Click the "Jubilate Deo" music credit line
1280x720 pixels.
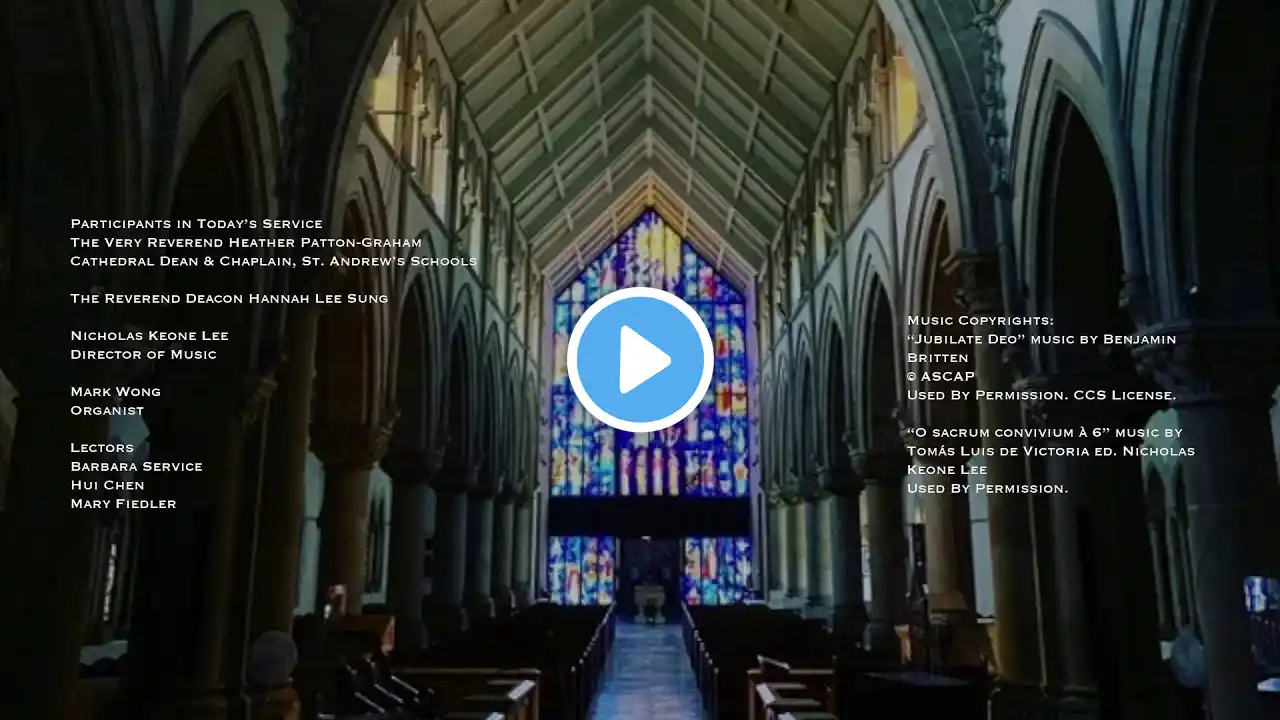coord(1041,339)
